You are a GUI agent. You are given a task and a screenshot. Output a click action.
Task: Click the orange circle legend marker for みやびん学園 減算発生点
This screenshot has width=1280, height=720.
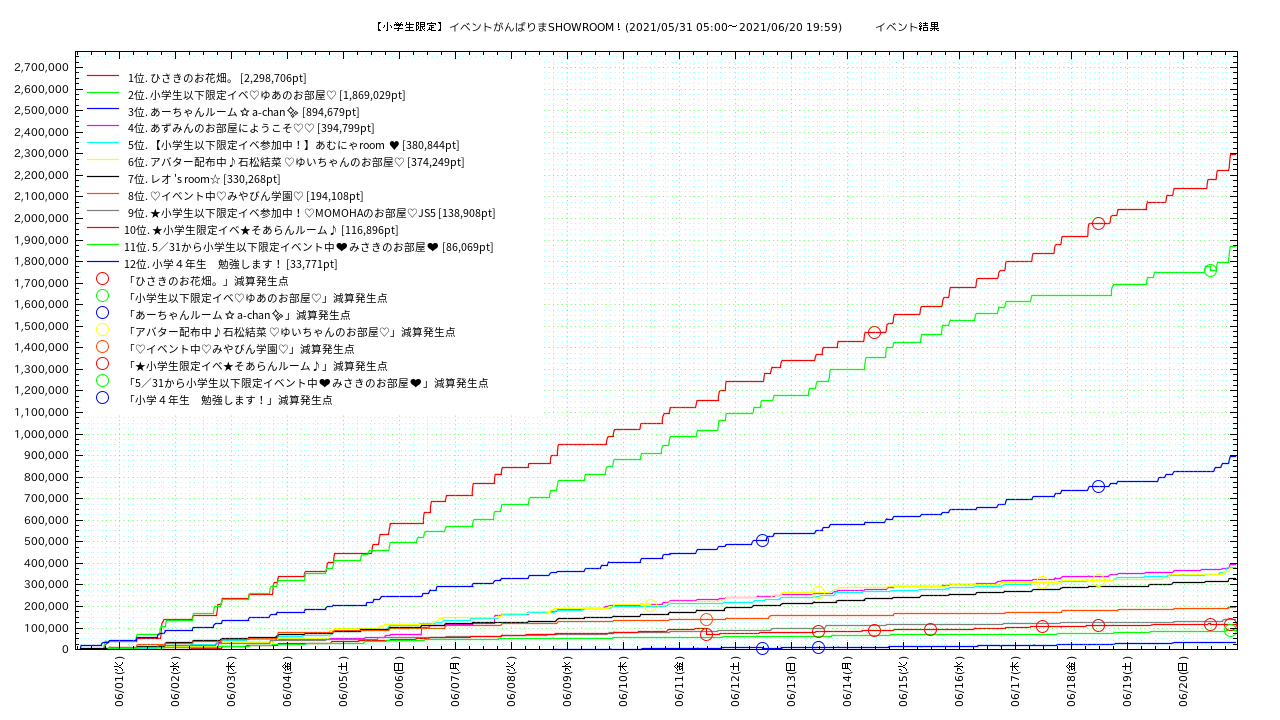point(102,347)
